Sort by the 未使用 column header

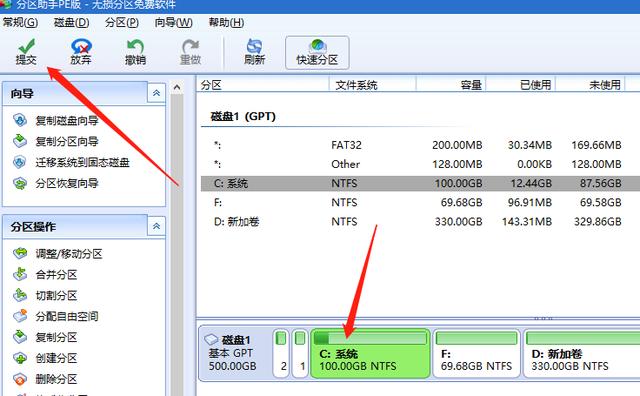point(590,85)
